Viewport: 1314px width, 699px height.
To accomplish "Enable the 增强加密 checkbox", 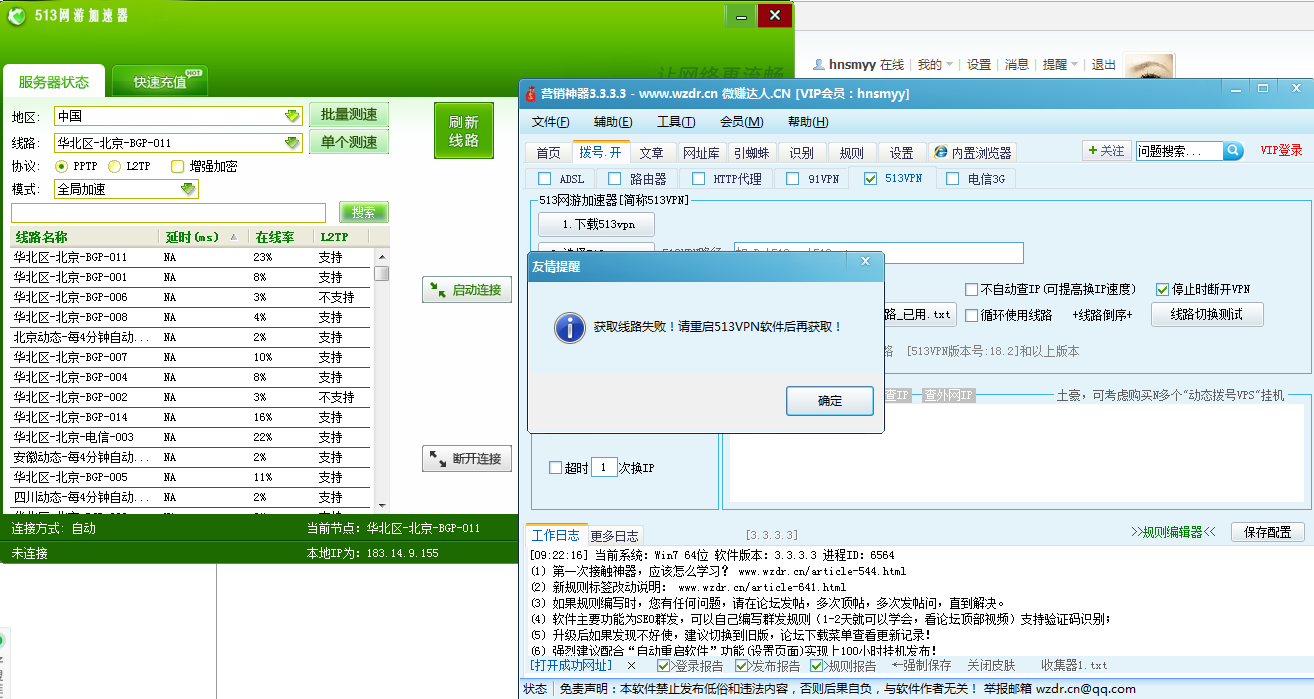I will pyautogui.click(x=178, y=167).
